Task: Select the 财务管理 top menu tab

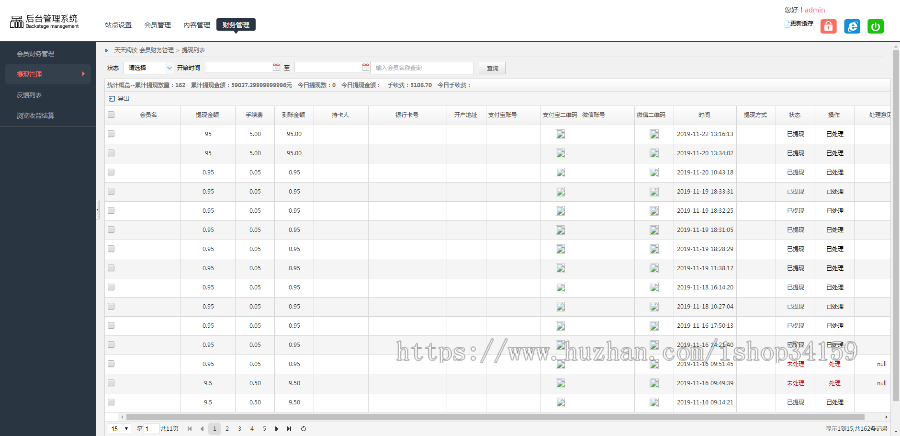Action: (x=236, y=25)
